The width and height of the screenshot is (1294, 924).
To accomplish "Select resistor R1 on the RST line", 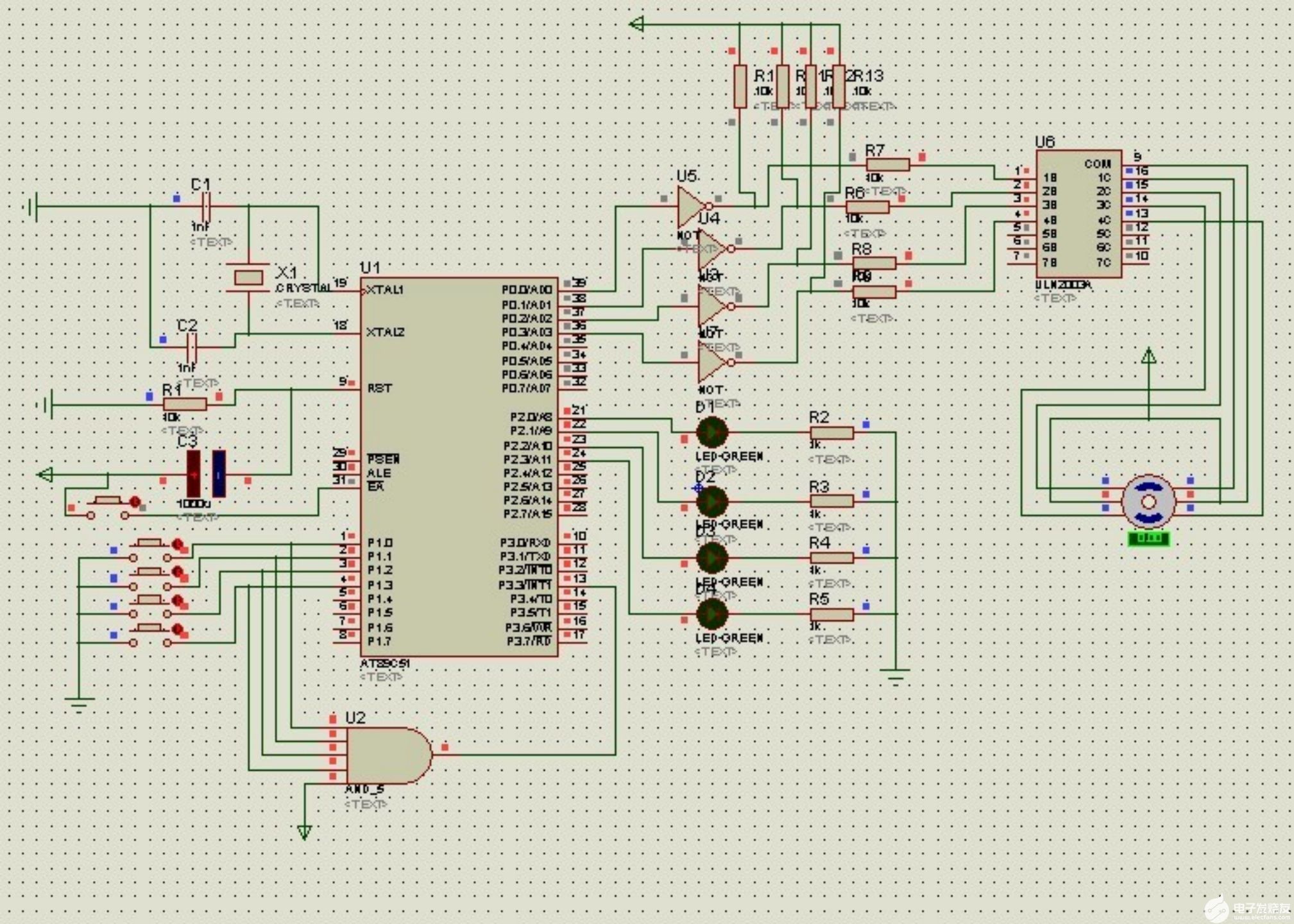I will click(185, 404).
